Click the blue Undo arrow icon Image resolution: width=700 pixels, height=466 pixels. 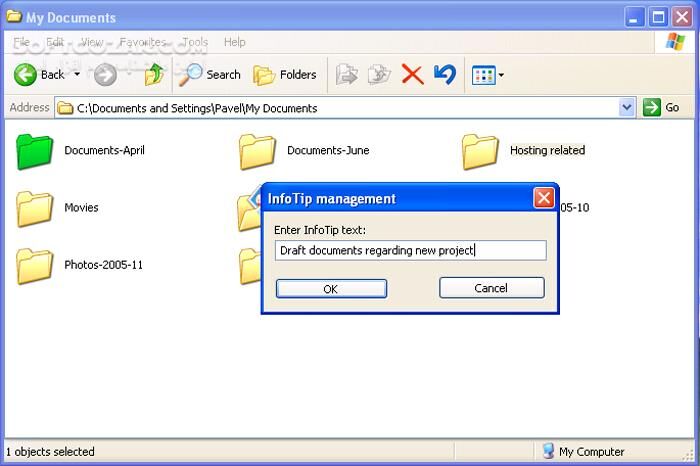[445, 75]
